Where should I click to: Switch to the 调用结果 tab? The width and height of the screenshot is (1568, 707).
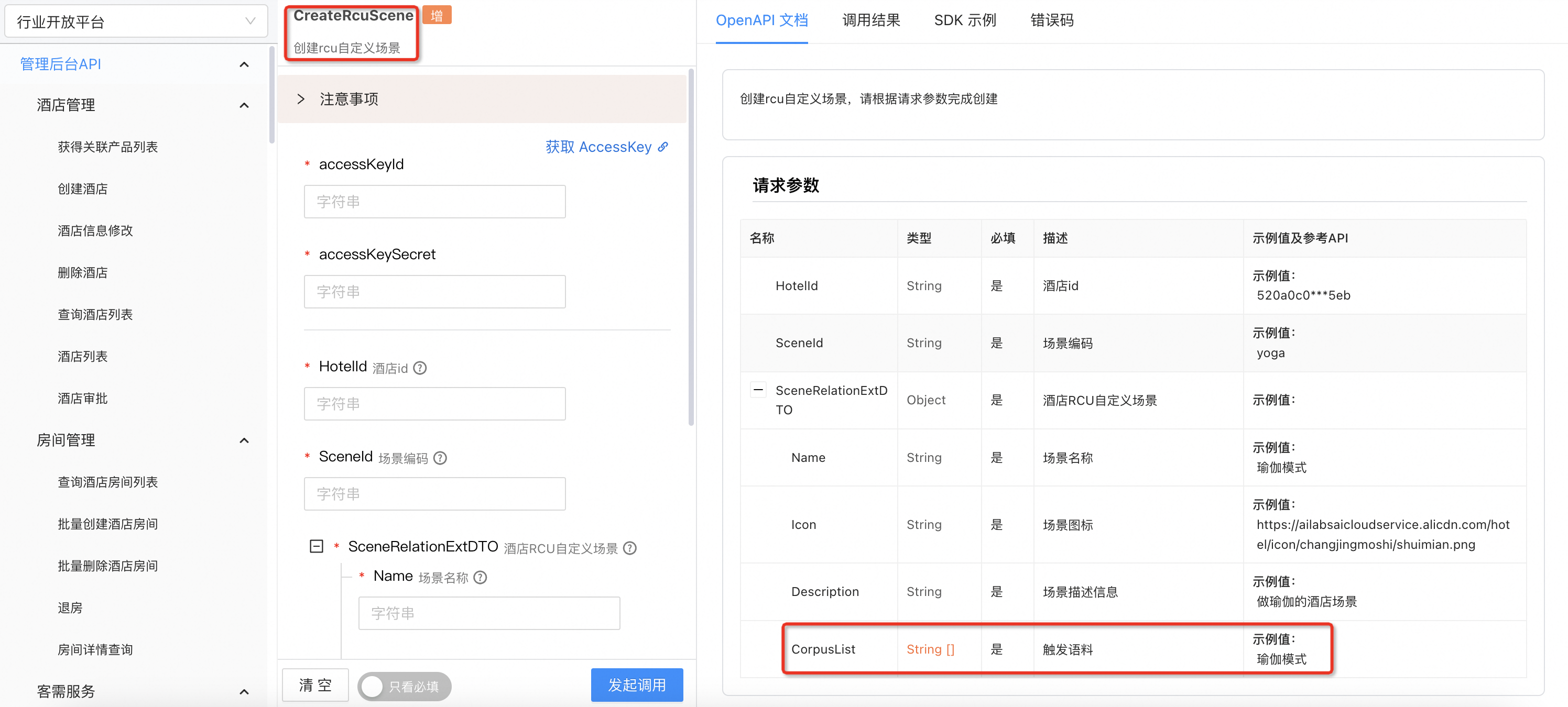[870, 20]
